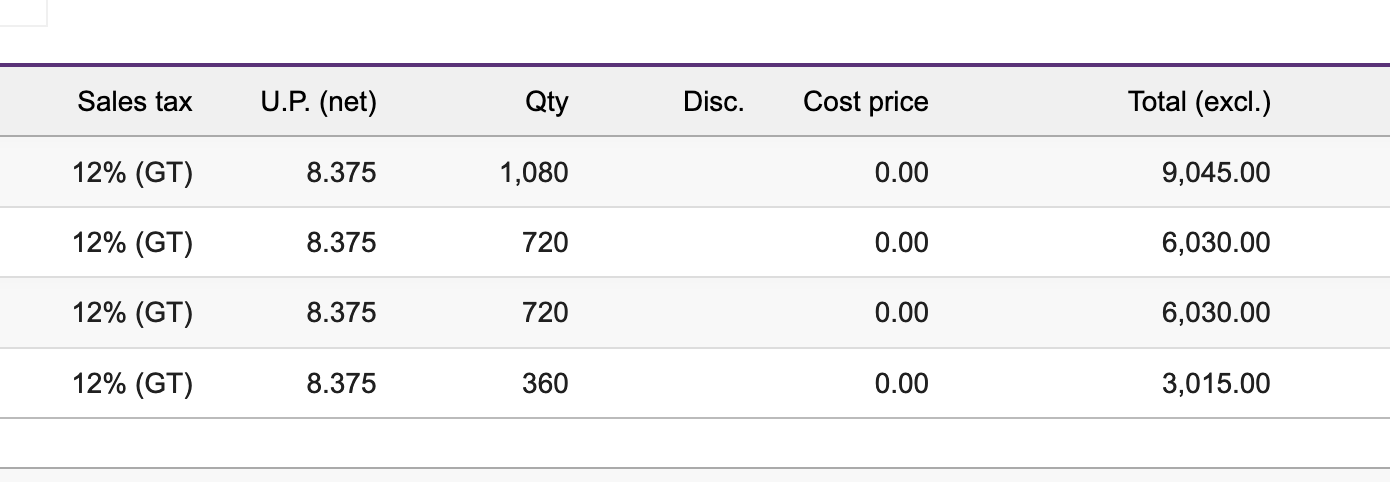Click the quantity cell showing 1,080
The height and width of the screenshot is (482, 1390).
[533, 173]
